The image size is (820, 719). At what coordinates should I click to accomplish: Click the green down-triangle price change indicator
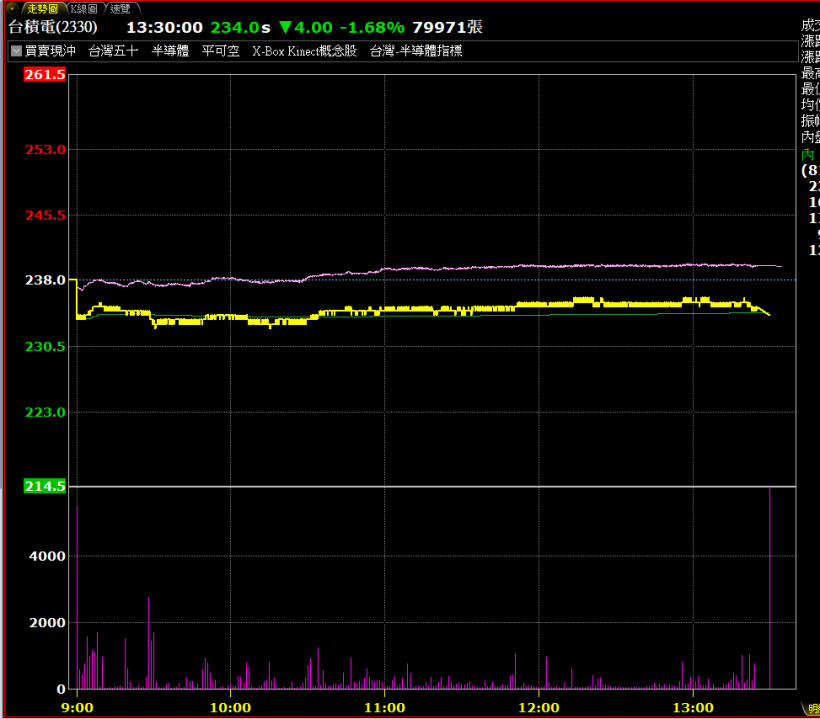[x=286, y=27]
